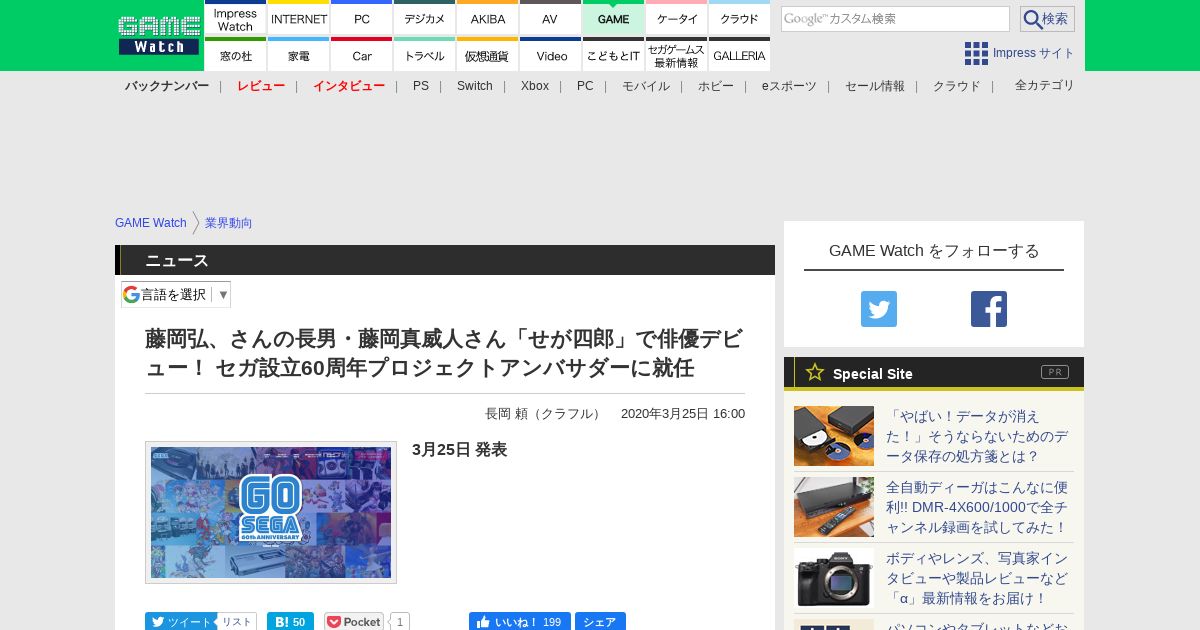Image resolution: width=1200 pixels, height=630 pixels.
Task: Read データ保存の処方箋 special article
Action: pyautogui.click(x=977, y=436)
